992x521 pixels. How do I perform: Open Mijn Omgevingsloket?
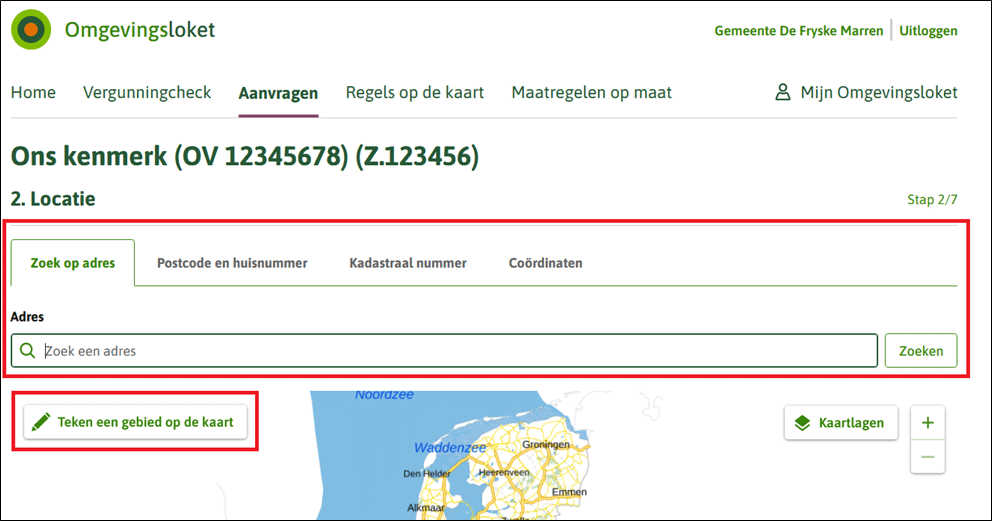pyautogui.click(x=866, y=92)
